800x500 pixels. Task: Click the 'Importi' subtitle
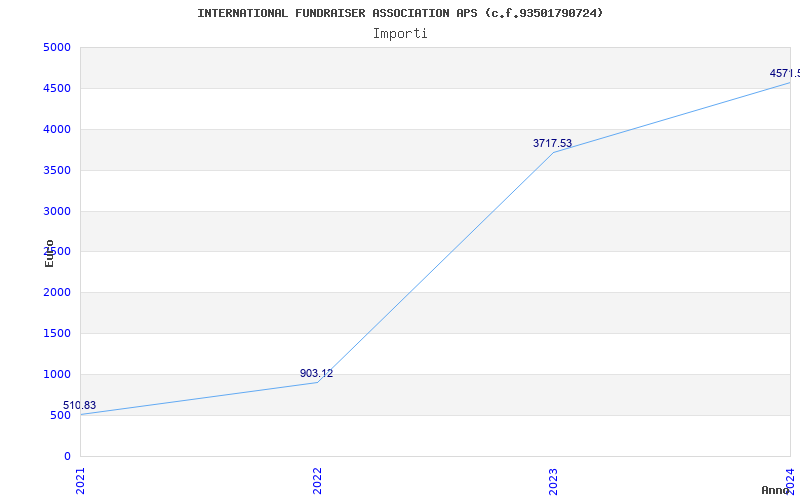(400, 34)
